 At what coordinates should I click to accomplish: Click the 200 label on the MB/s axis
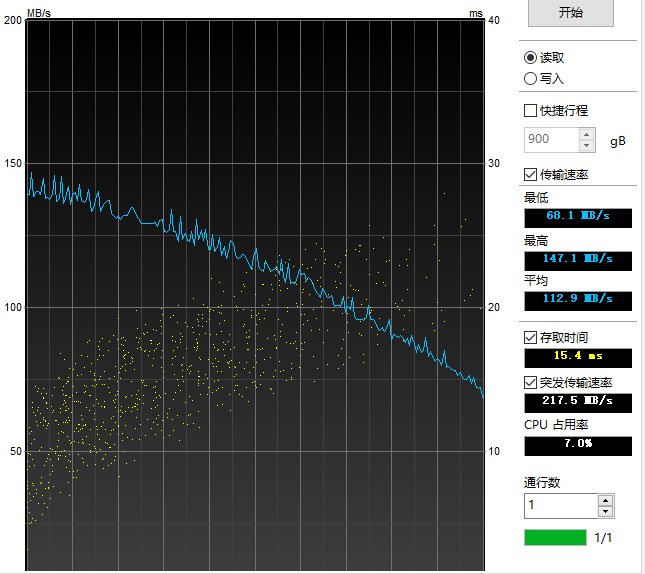(12, 20)
